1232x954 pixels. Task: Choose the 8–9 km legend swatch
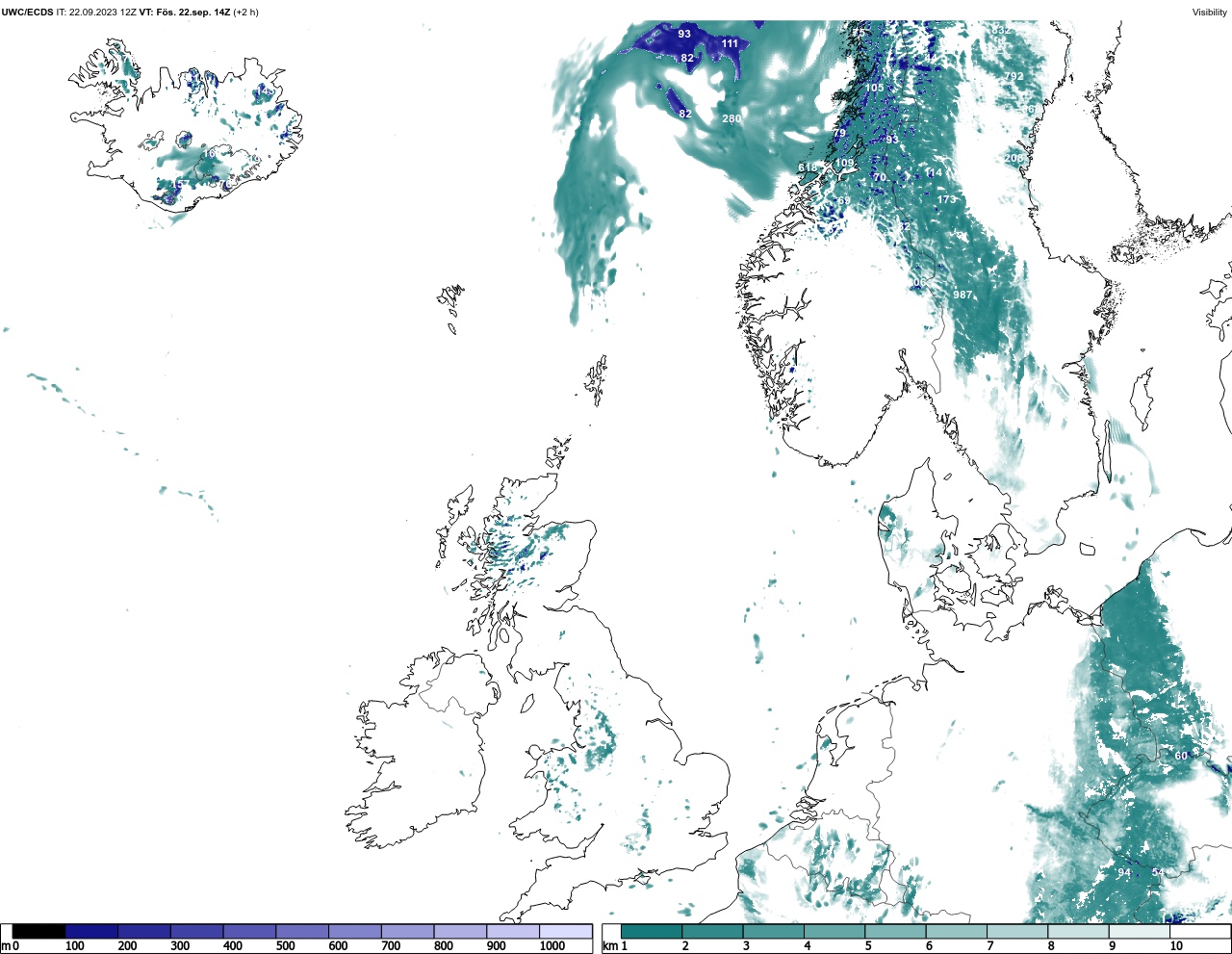[x=1078, y=932]
